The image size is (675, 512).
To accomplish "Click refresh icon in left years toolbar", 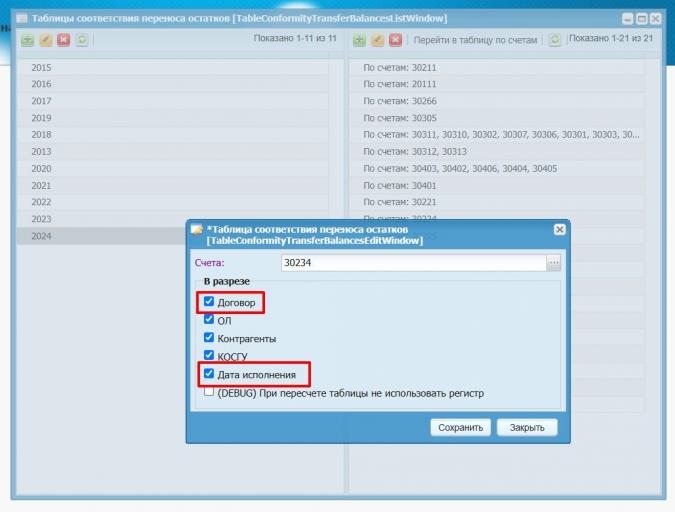I will pos(82,40).
